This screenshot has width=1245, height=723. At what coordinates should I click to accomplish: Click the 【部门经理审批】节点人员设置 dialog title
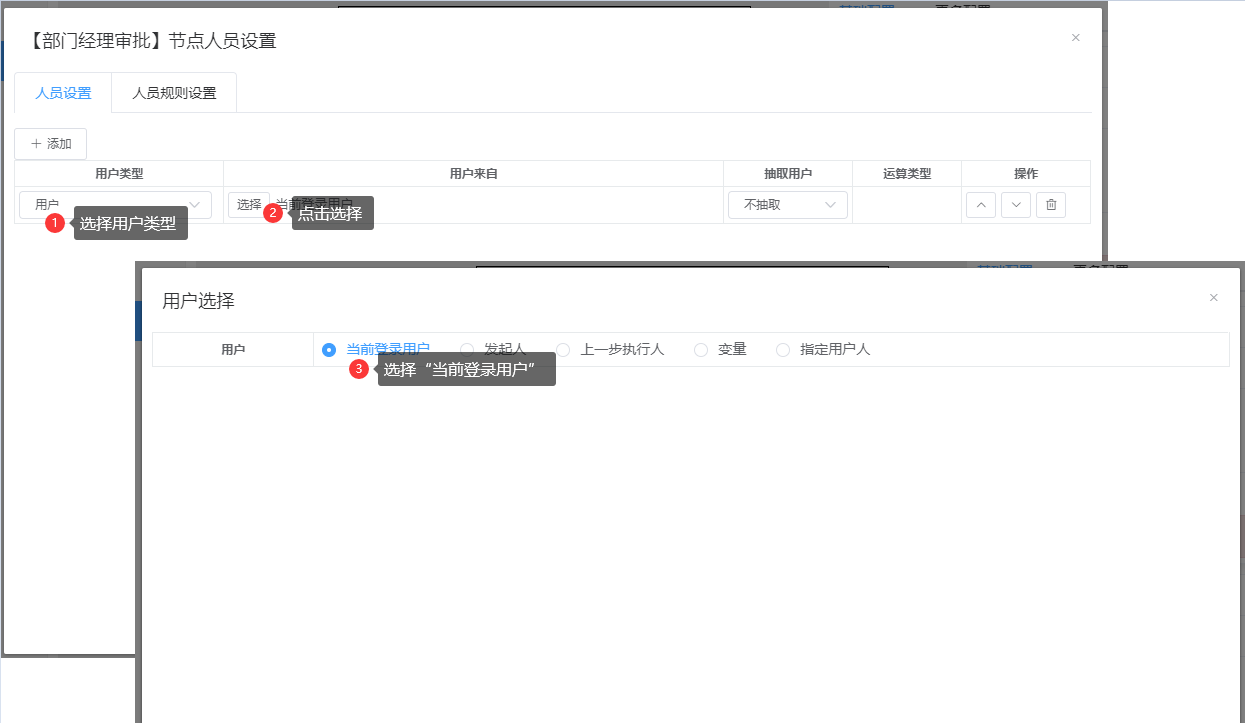click(x=152, y=41)
